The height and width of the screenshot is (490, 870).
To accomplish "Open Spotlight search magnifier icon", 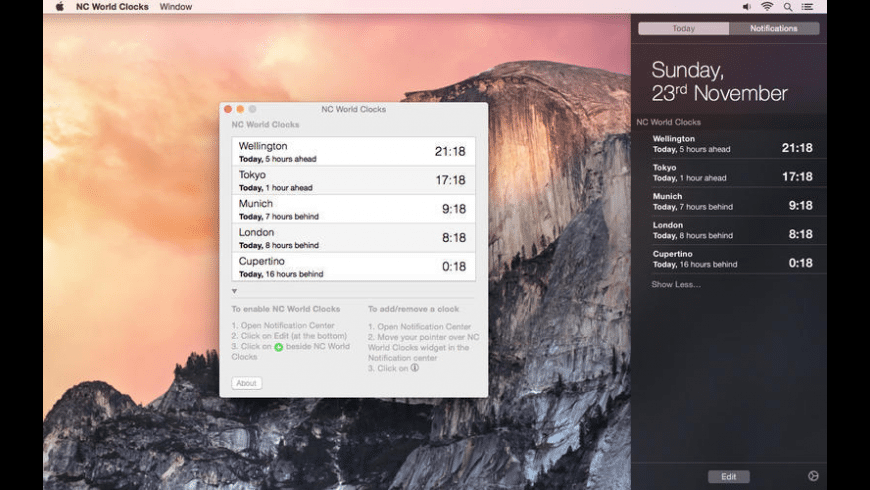I will (788, 7).
